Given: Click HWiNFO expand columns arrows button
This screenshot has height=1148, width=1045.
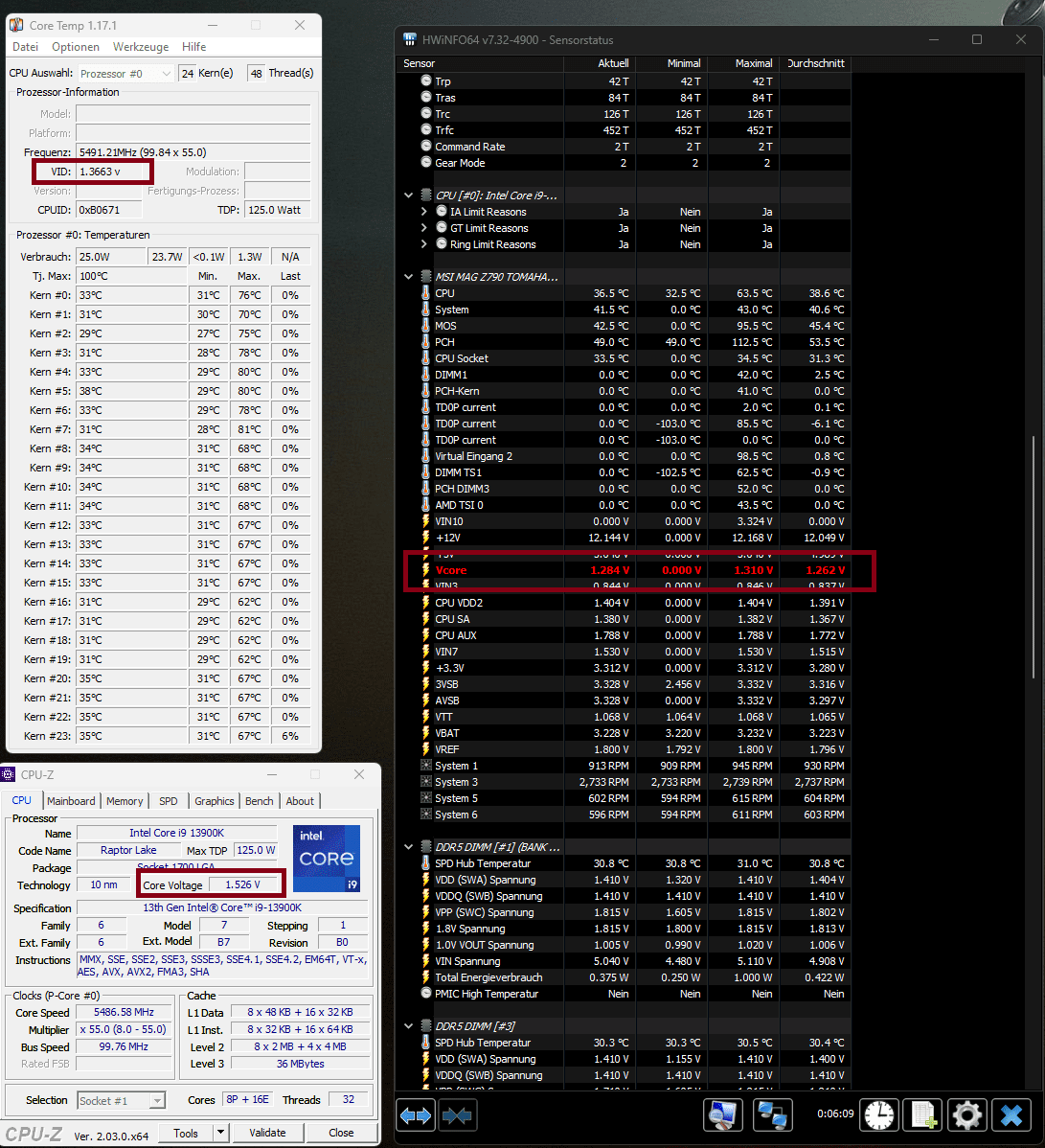Looking at the screenshot, I should [416, 1115].
